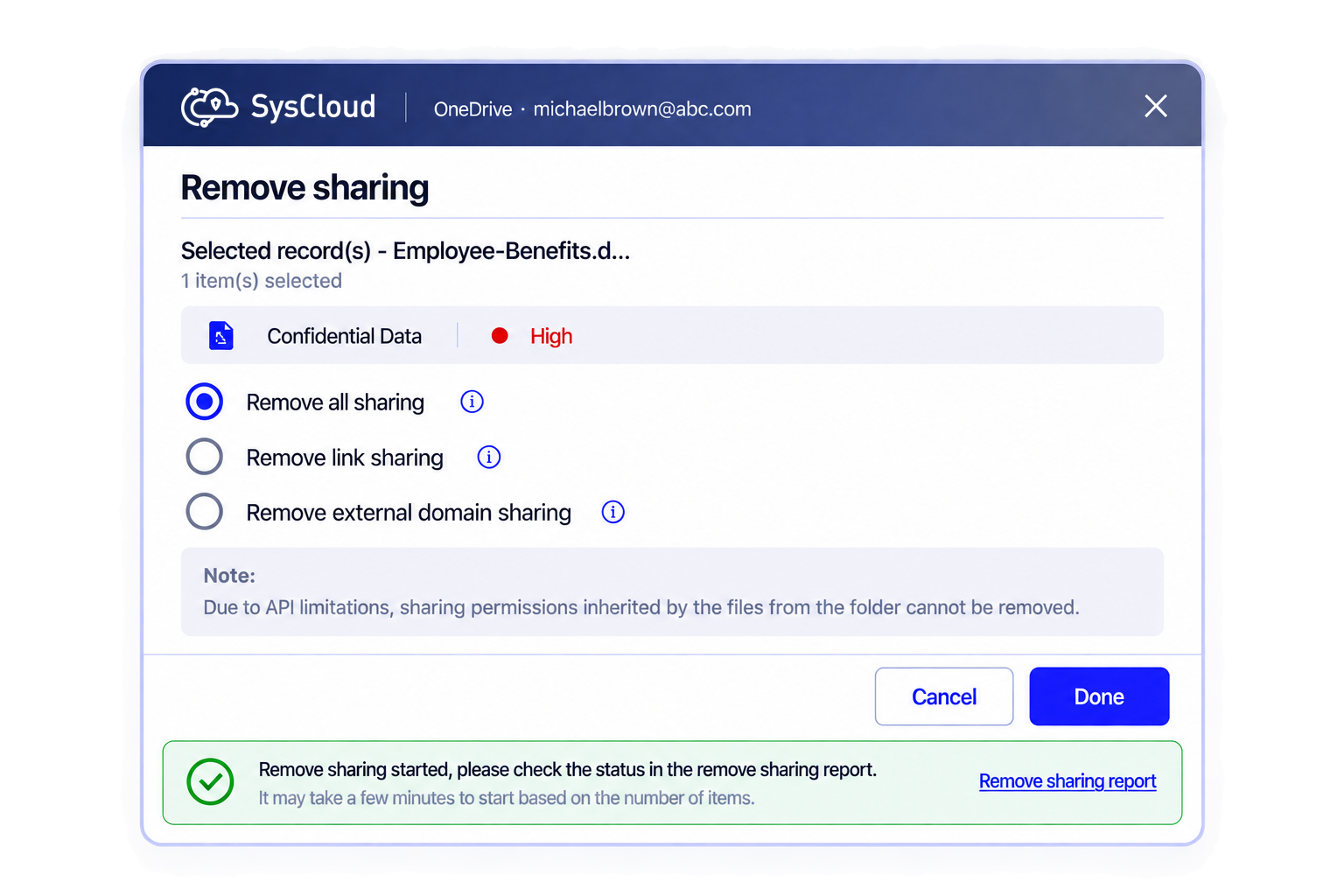This screenshot has height=896, width=1344.
Task: Click the Remove sharing heading
Action: point(304,188)
